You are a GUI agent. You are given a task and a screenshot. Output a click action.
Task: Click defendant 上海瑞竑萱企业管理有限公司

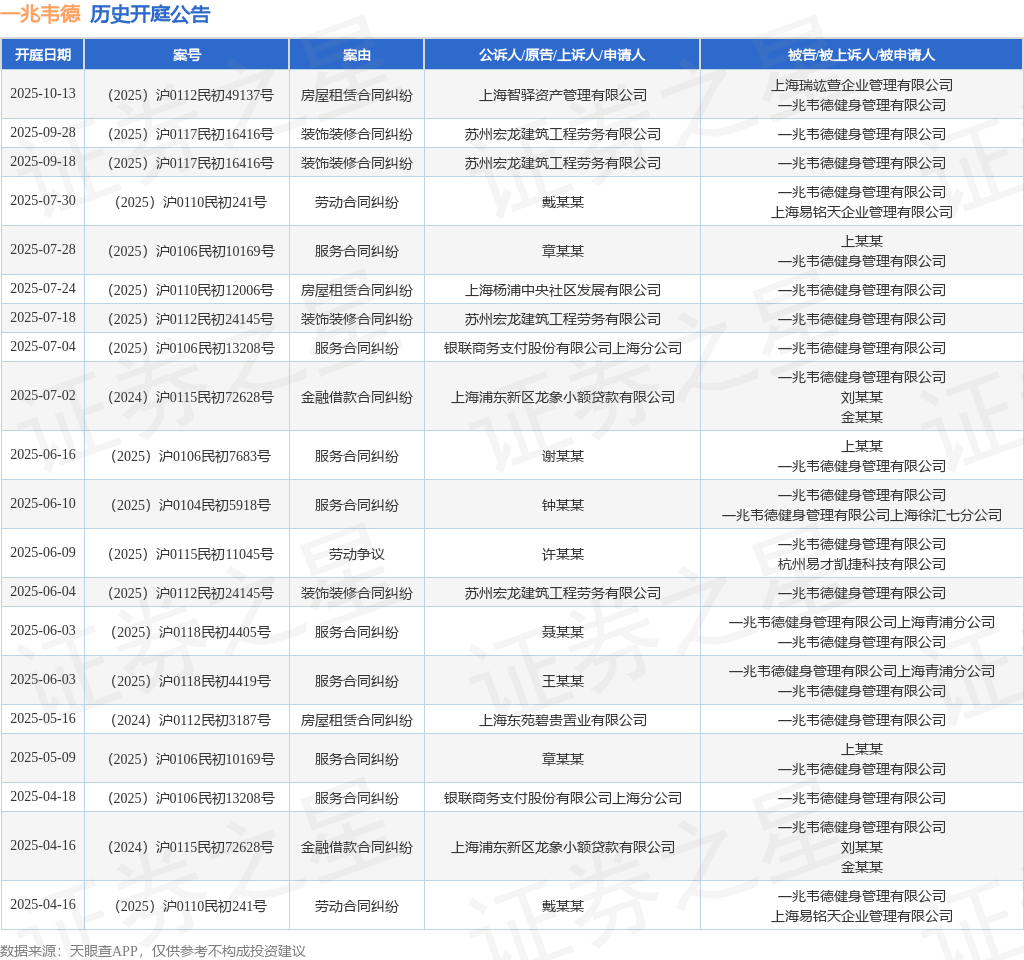tap(861, 86)
